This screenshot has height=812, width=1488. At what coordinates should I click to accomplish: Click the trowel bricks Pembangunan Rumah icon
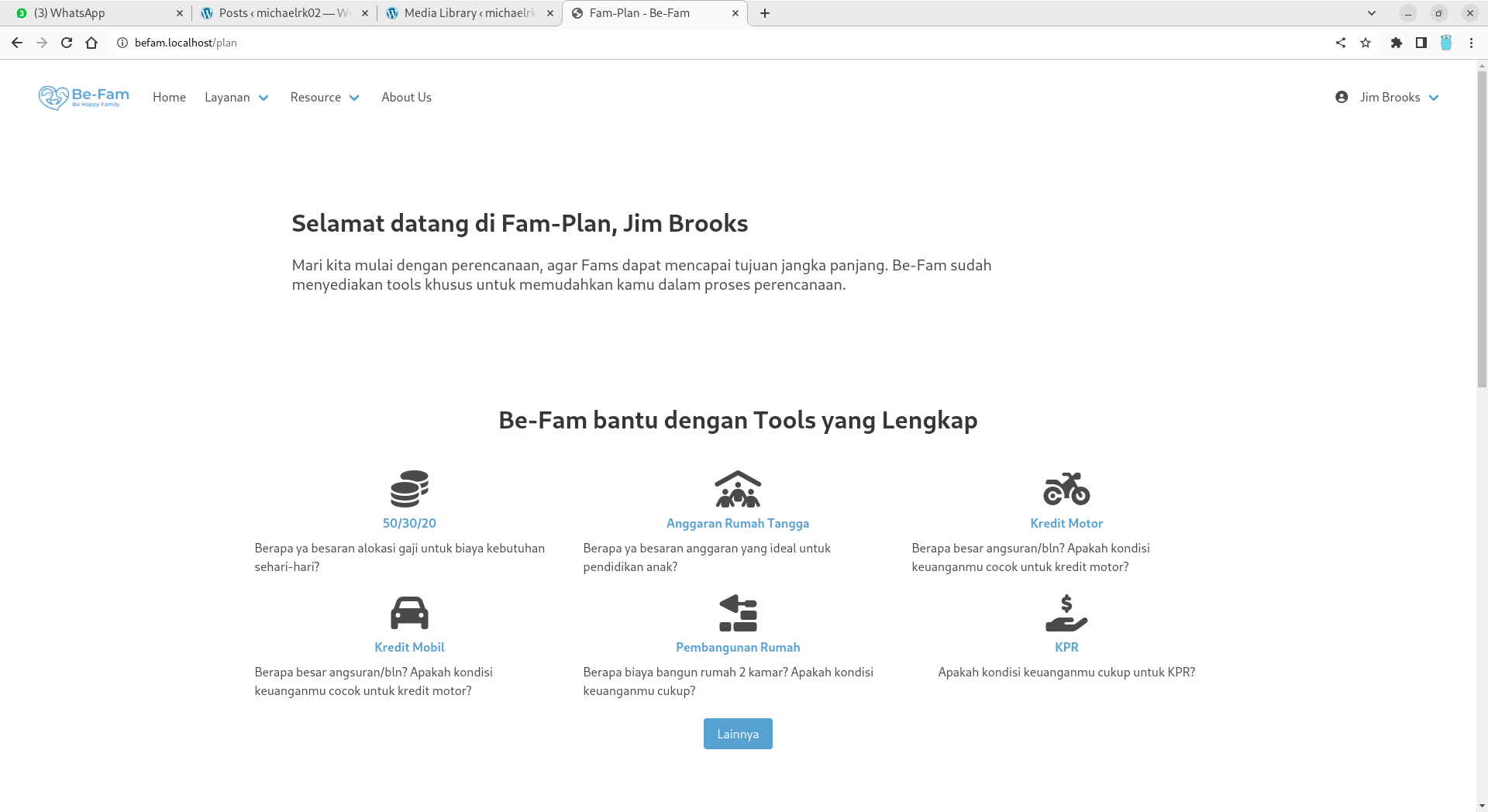[738, 612]
